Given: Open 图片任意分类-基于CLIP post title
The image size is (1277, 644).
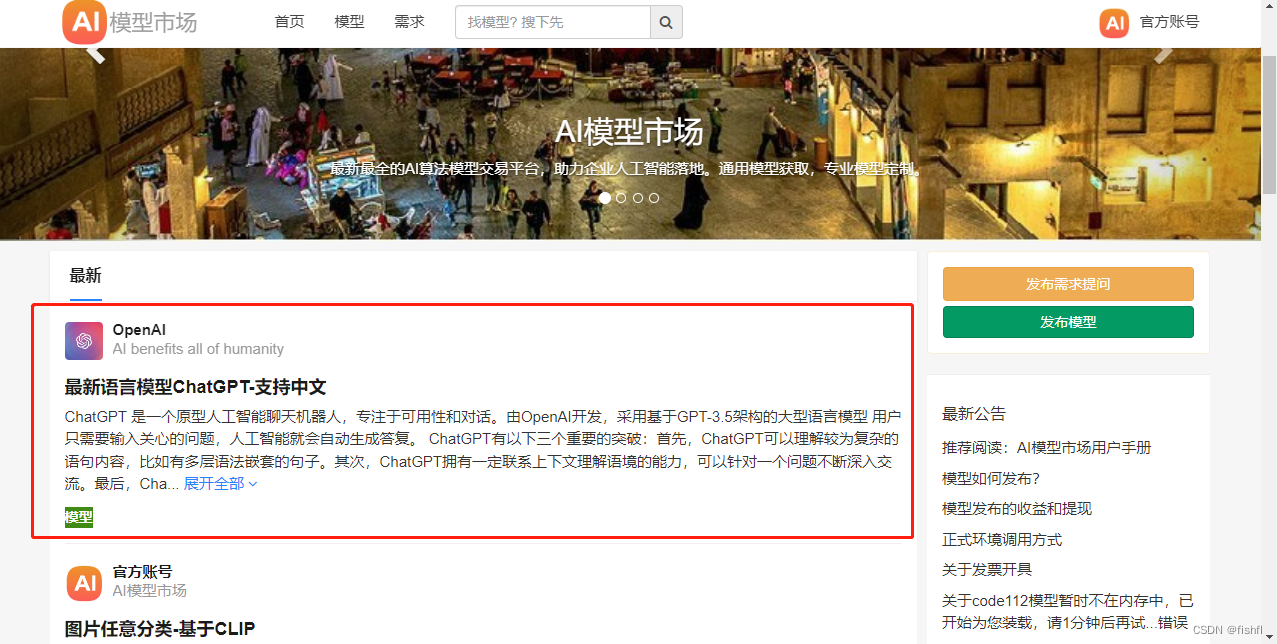Looking at the screenshot, I should [160, 629].
